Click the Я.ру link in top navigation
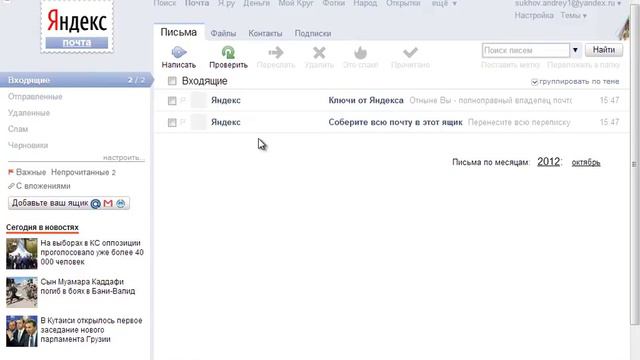This screenshot has width=640, height=360. click(x=226, y=3)
